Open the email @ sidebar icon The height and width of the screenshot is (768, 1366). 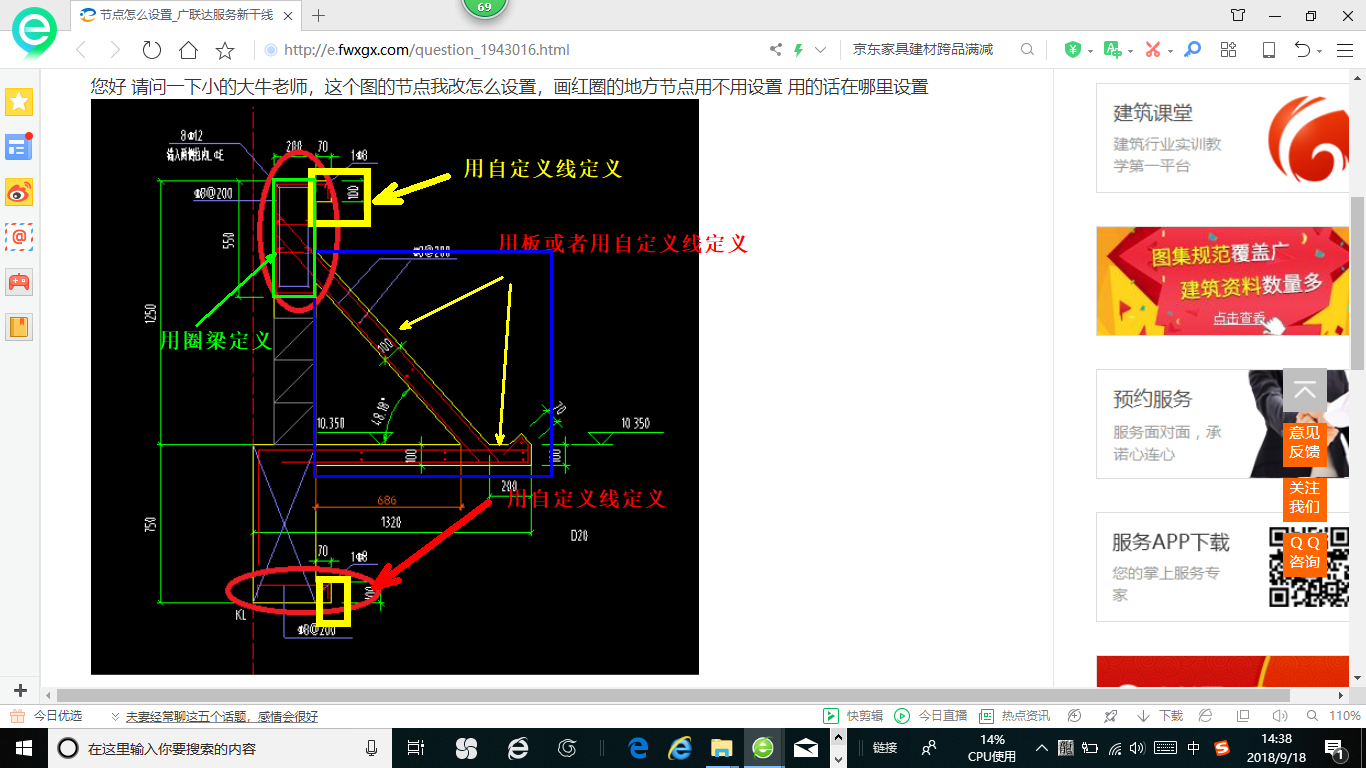point(19,237)
